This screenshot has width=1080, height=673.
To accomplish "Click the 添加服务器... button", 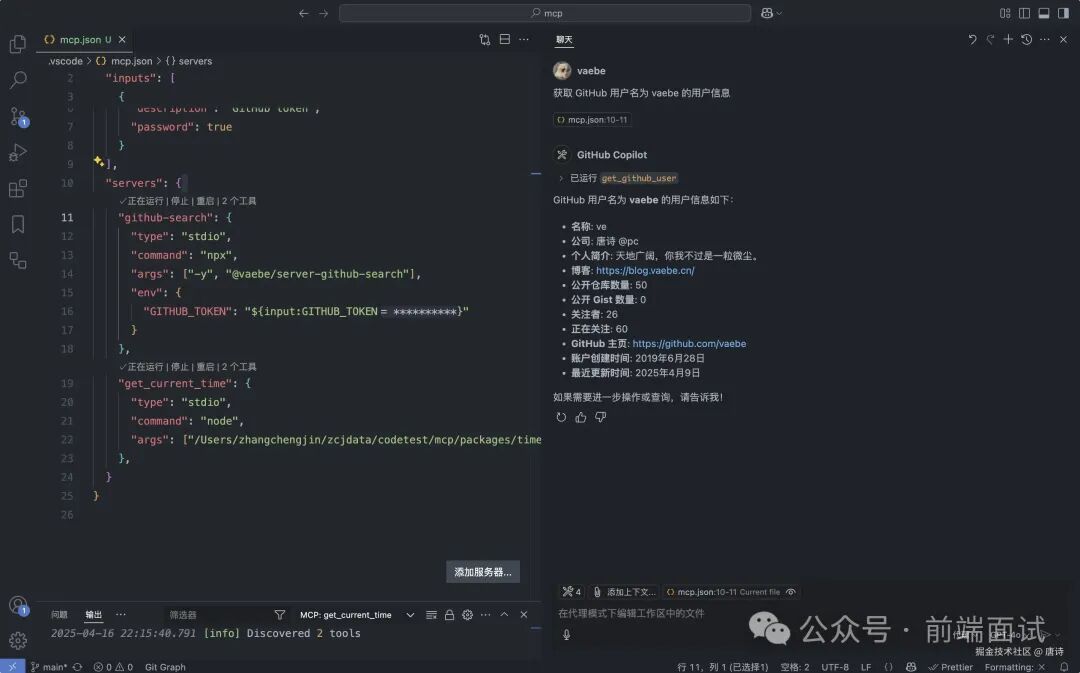I will tap(483, 572).
